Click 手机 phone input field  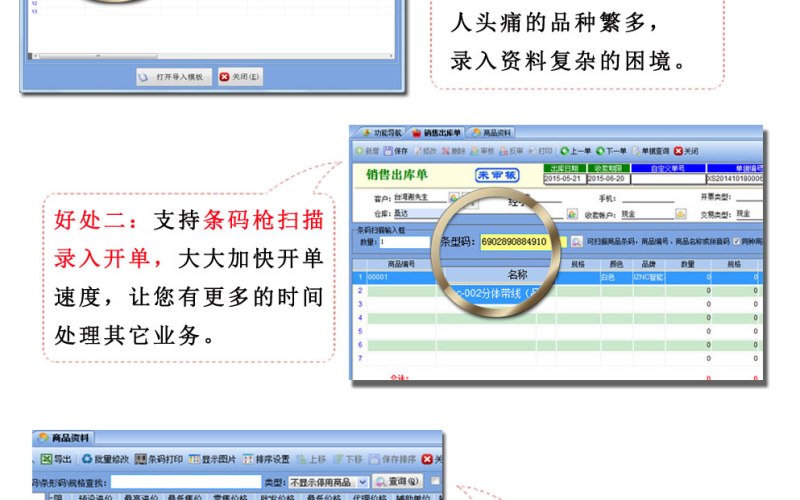point(648,198)
